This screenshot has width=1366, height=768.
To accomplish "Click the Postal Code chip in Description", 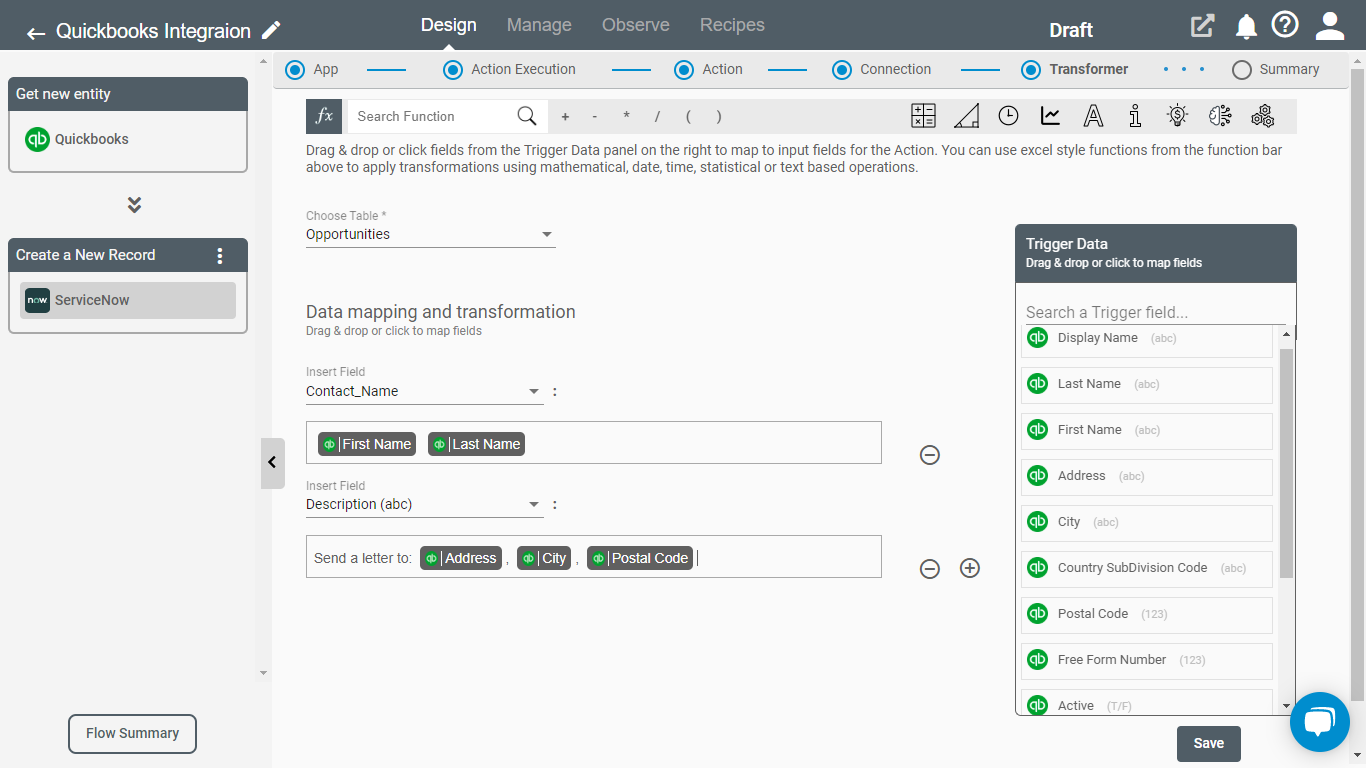I will (x=640, y=558).
